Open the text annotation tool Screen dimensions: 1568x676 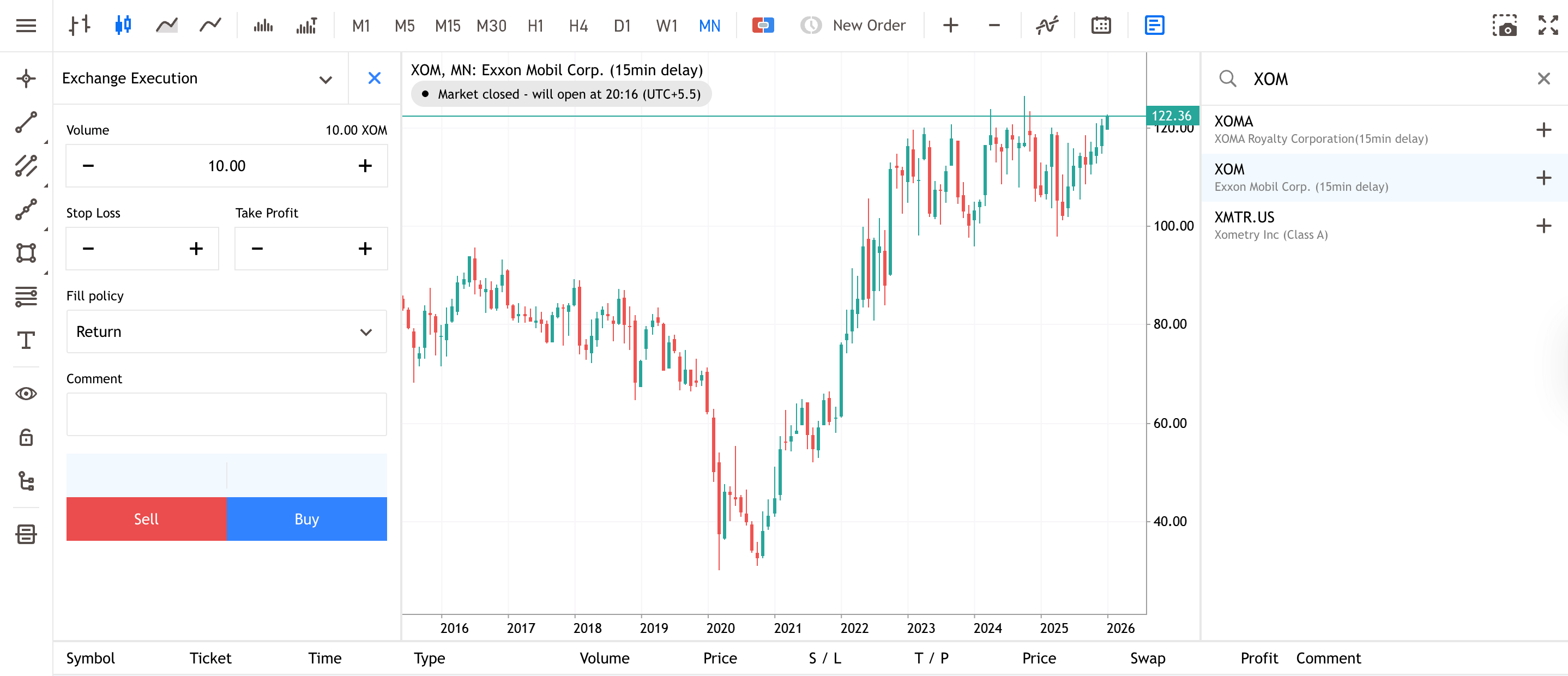tap(26, 341)
